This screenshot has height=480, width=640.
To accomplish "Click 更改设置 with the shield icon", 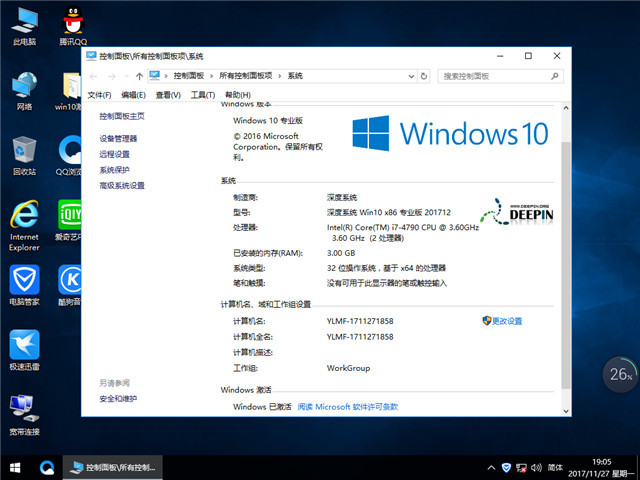I will 502,321.
